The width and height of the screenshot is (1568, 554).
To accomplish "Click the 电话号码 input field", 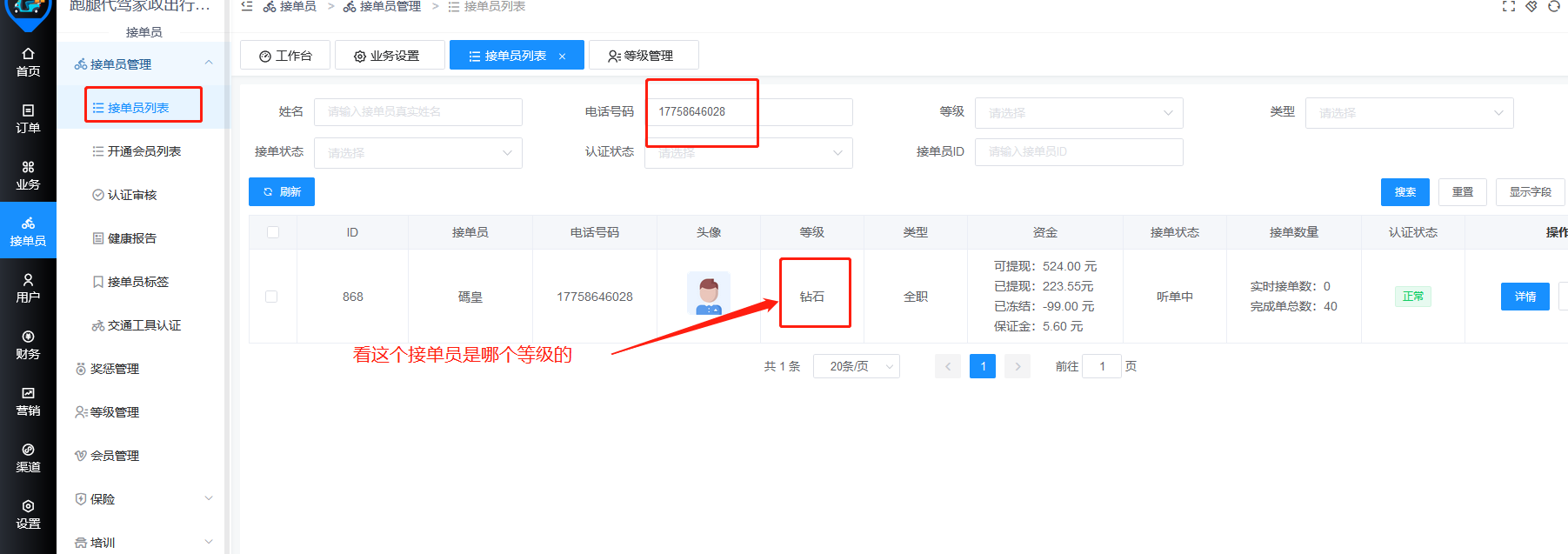I will (x=749, y=112).
